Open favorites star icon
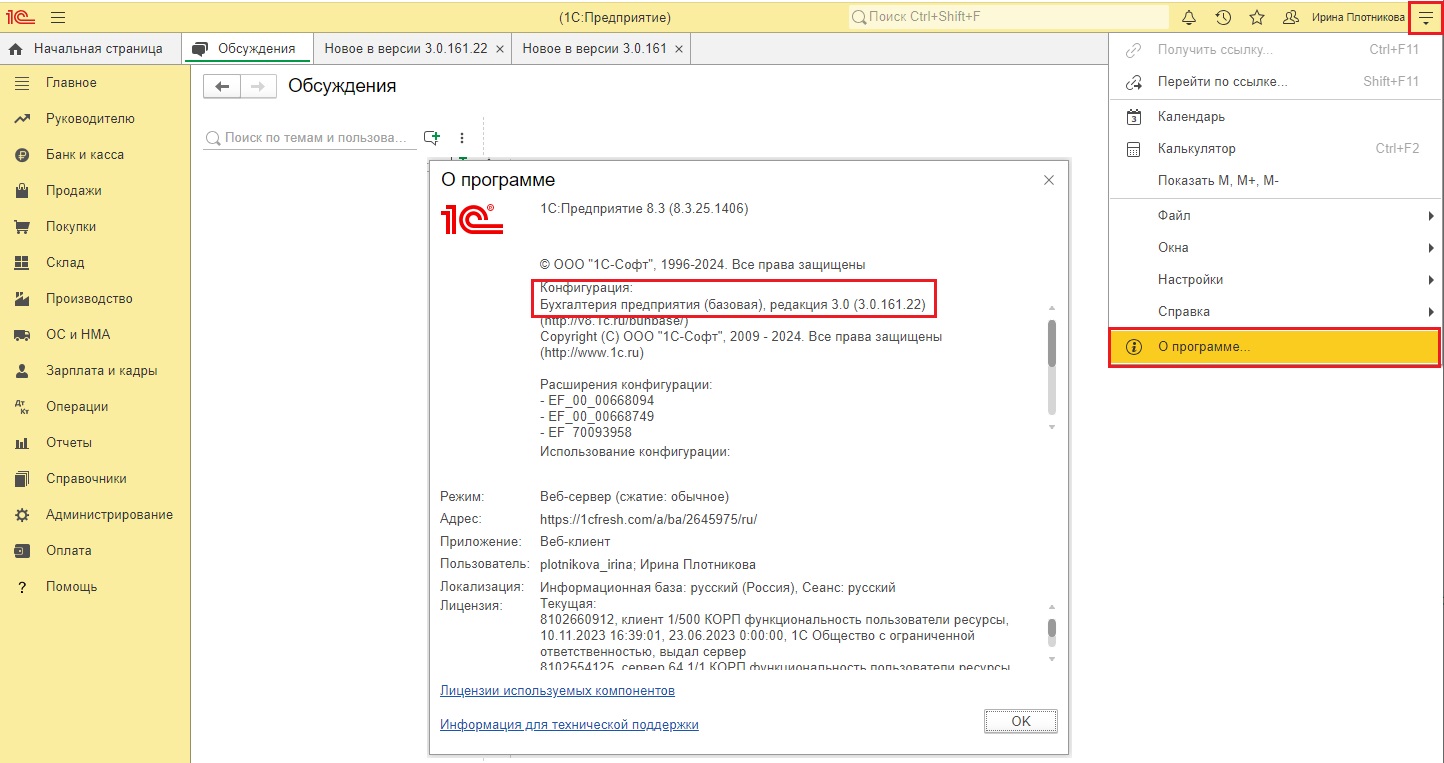Image resolution: width=1444 pixels, height=763 pixels. 1257,17
